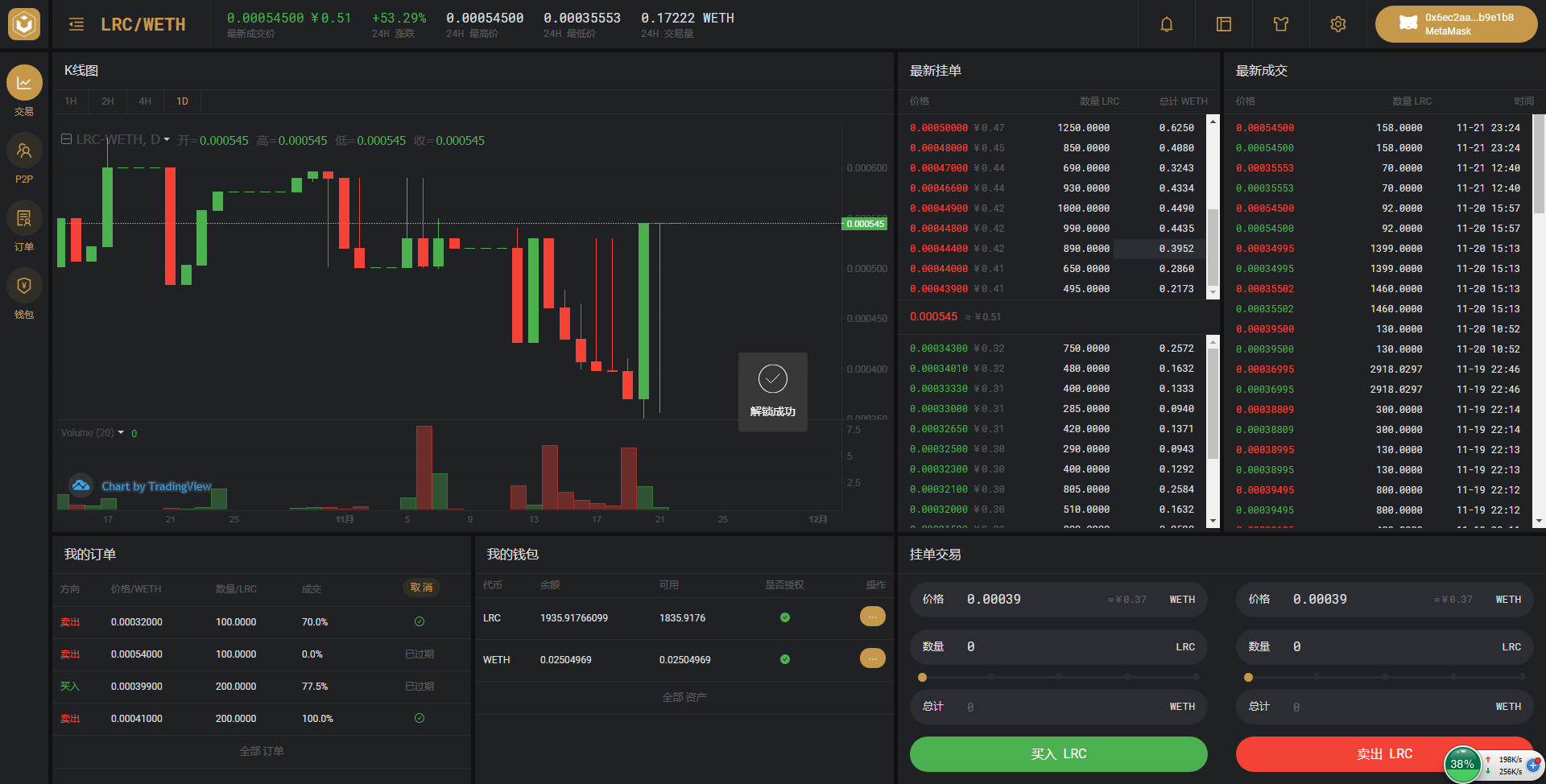Open the theme shirt icon
1546x784 pixels.
click(1281, 24)
